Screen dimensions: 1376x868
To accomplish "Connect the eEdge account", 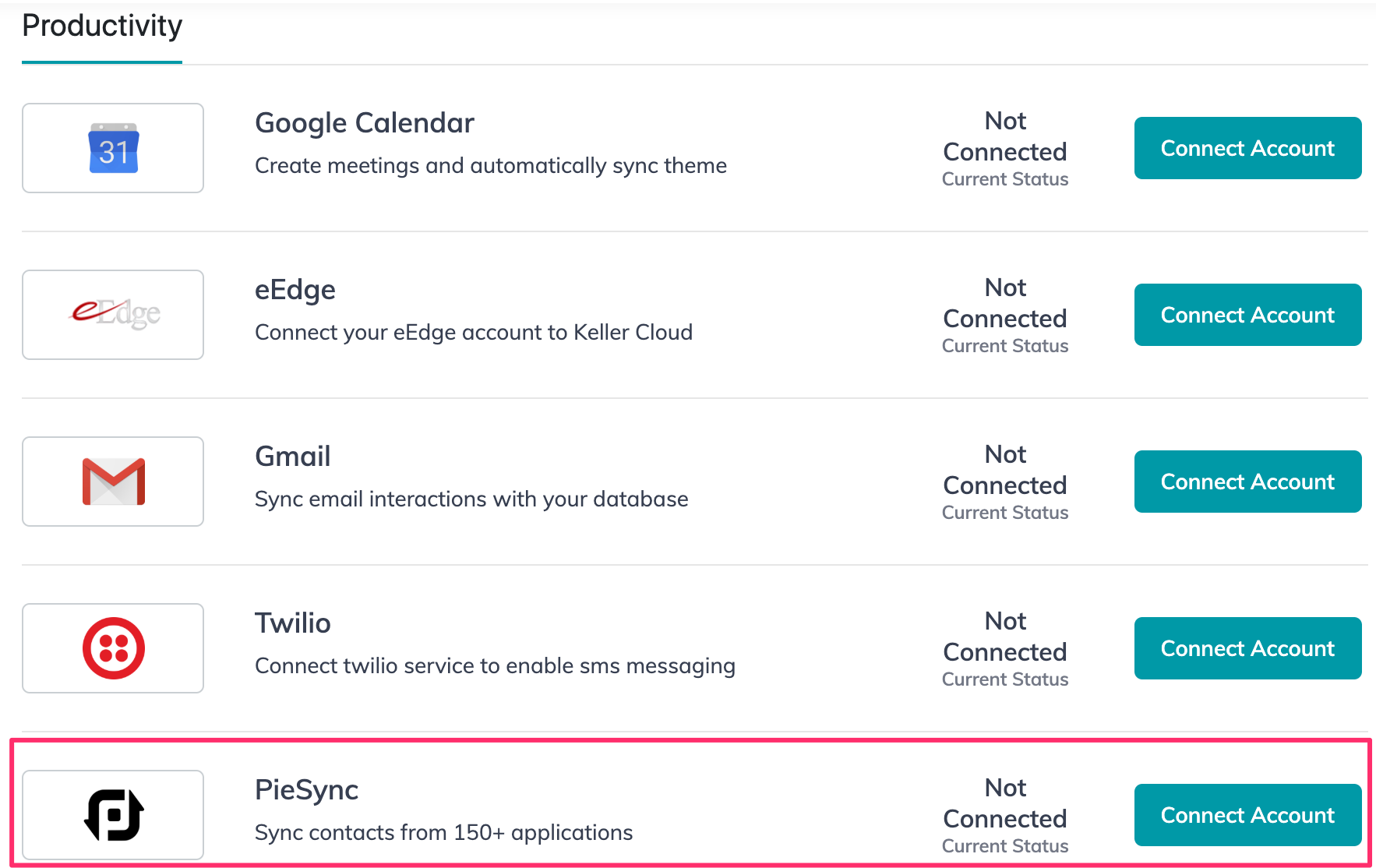I will coord(1247,315).
